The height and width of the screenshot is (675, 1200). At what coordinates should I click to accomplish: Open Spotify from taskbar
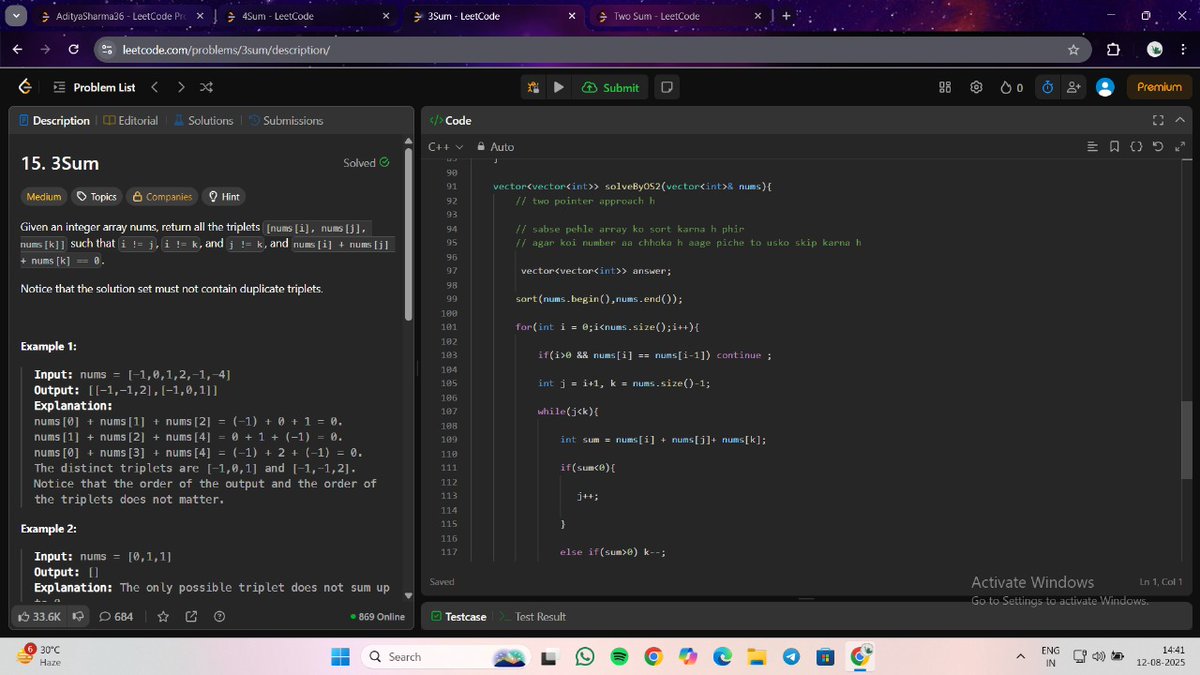618,657
